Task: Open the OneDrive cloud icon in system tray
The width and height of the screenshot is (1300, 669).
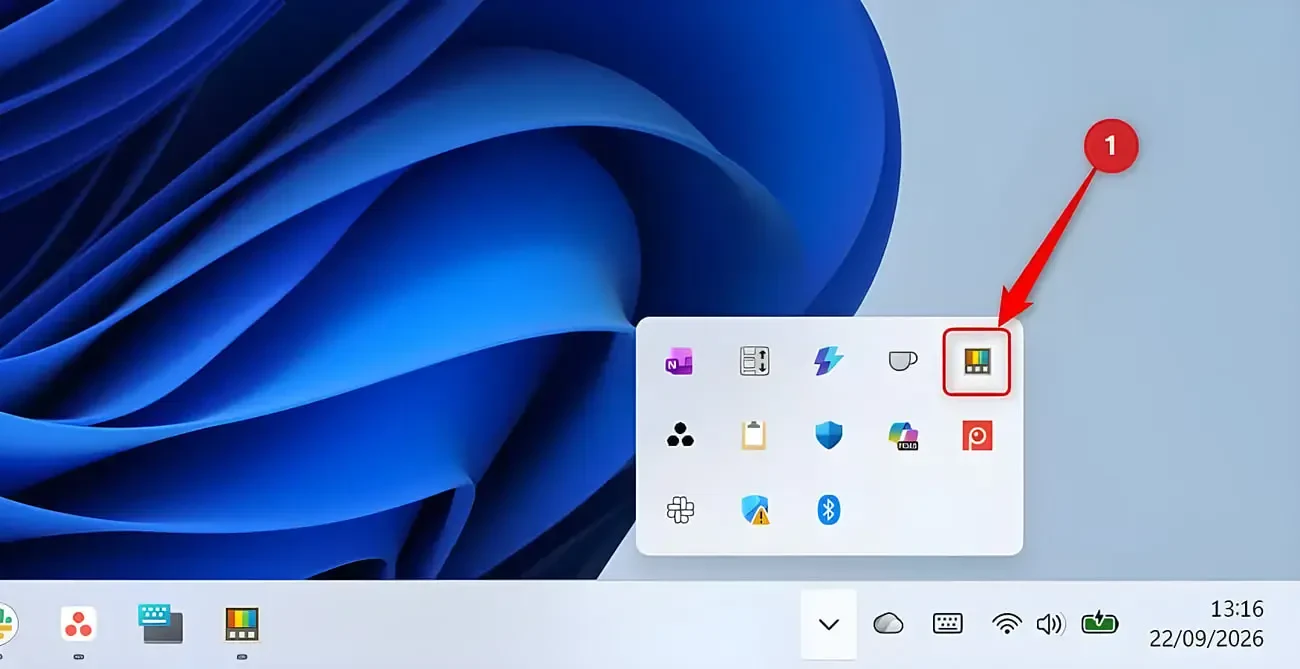Action: tap(888, 624)
